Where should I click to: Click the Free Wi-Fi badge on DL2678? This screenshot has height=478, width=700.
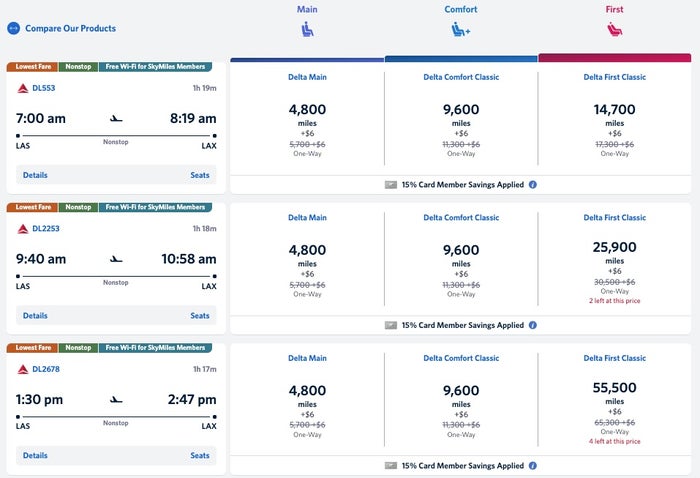pyautogui.click(x=155, y=348)
